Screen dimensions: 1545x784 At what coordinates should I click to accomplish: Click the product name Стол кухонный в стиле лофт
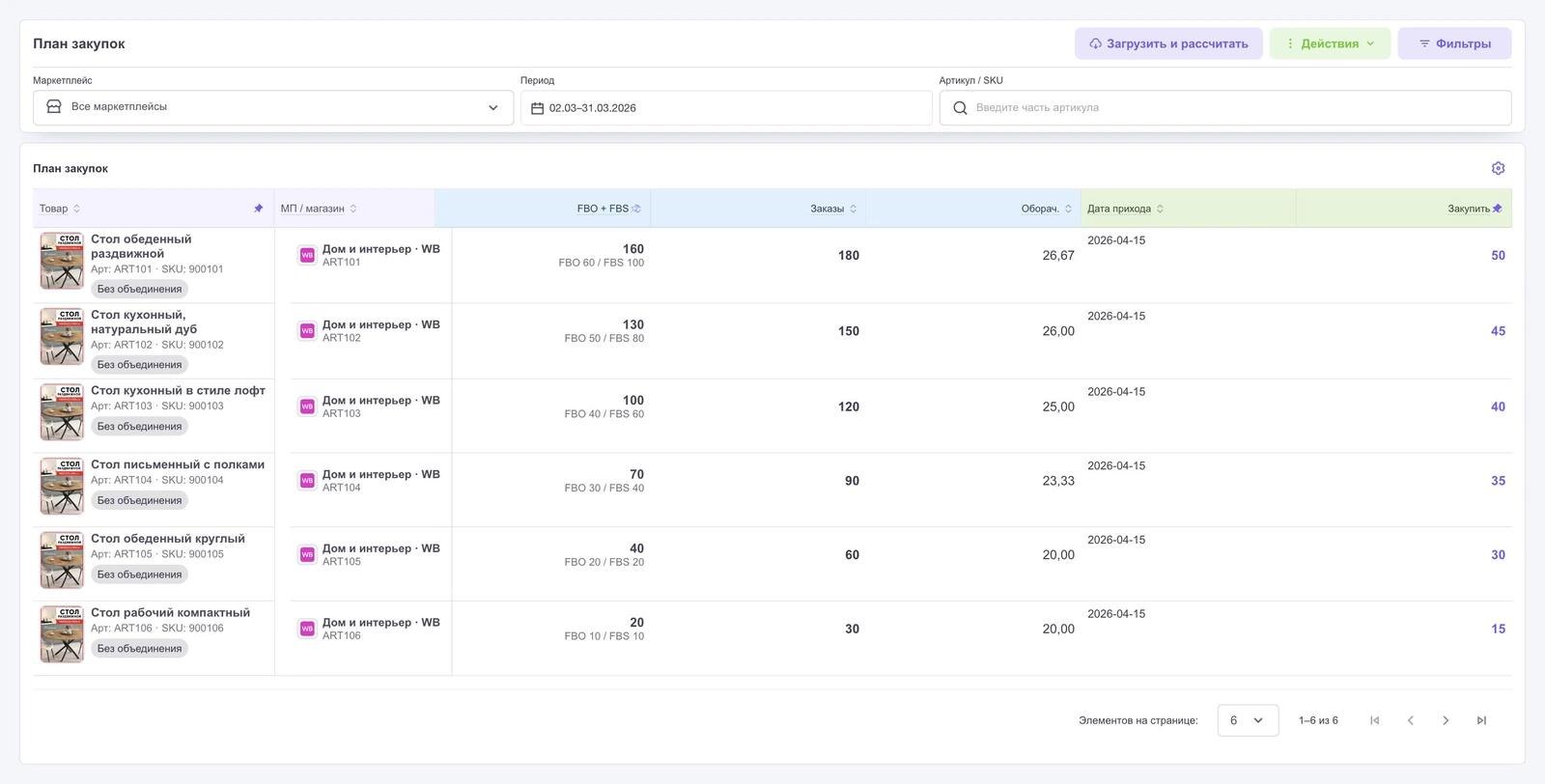pos(178,391)
